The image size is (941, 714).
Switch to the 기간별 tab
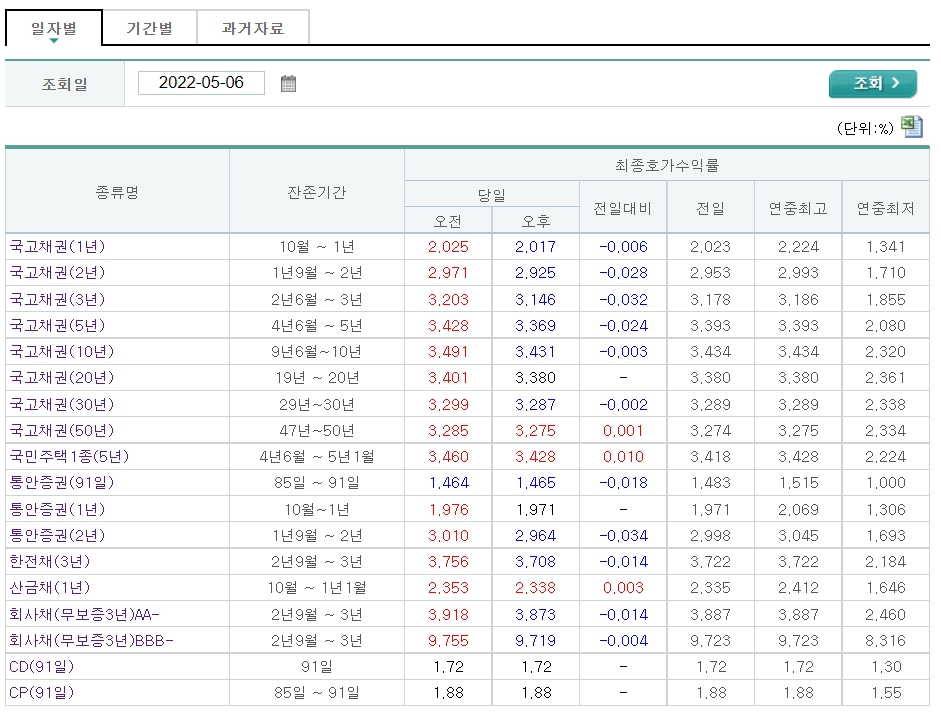(148, 27)
